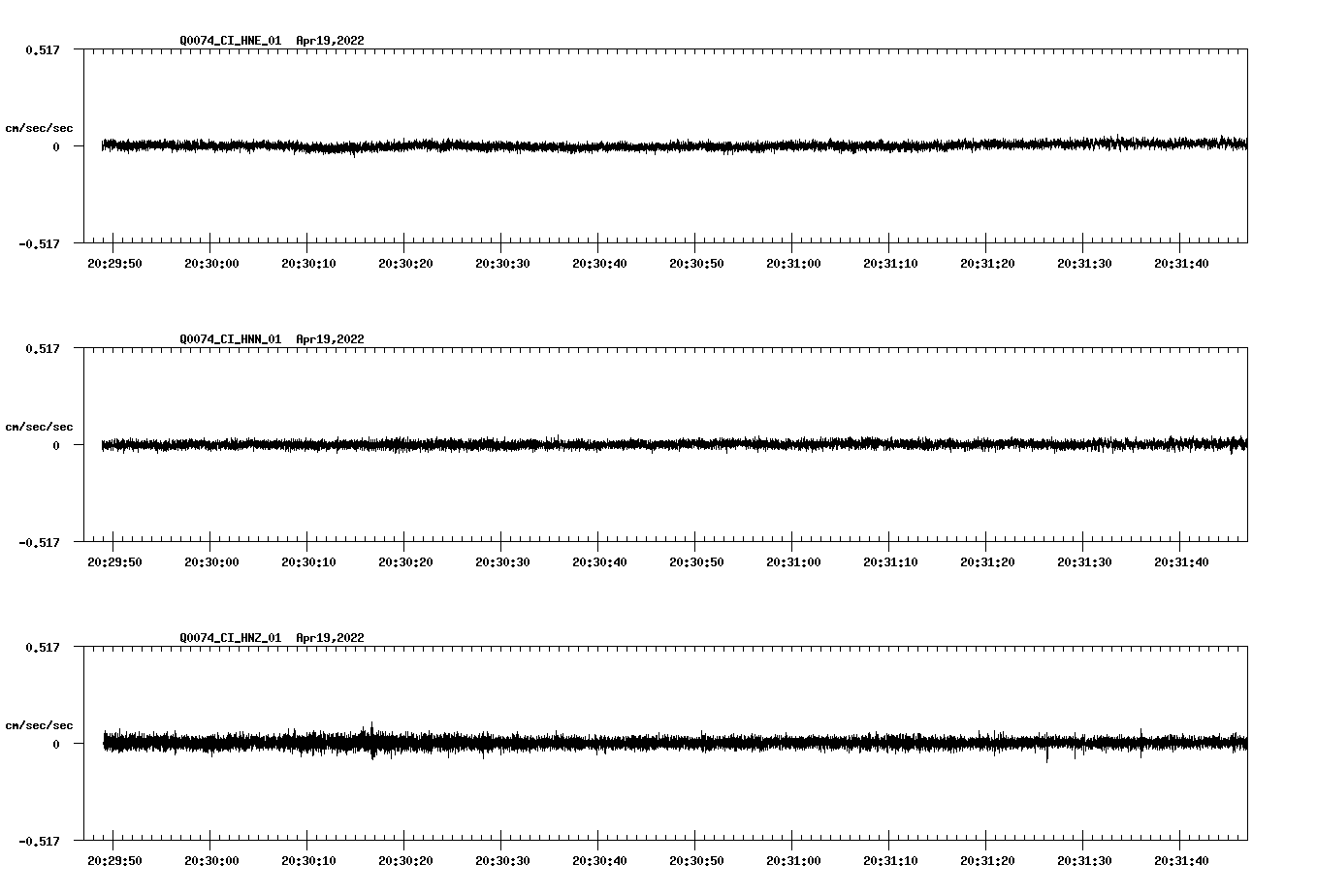1317x896 pixels.
Task: Click the 20:30:50 time label on HNZ plot
Action: click(x=696, y=861)
